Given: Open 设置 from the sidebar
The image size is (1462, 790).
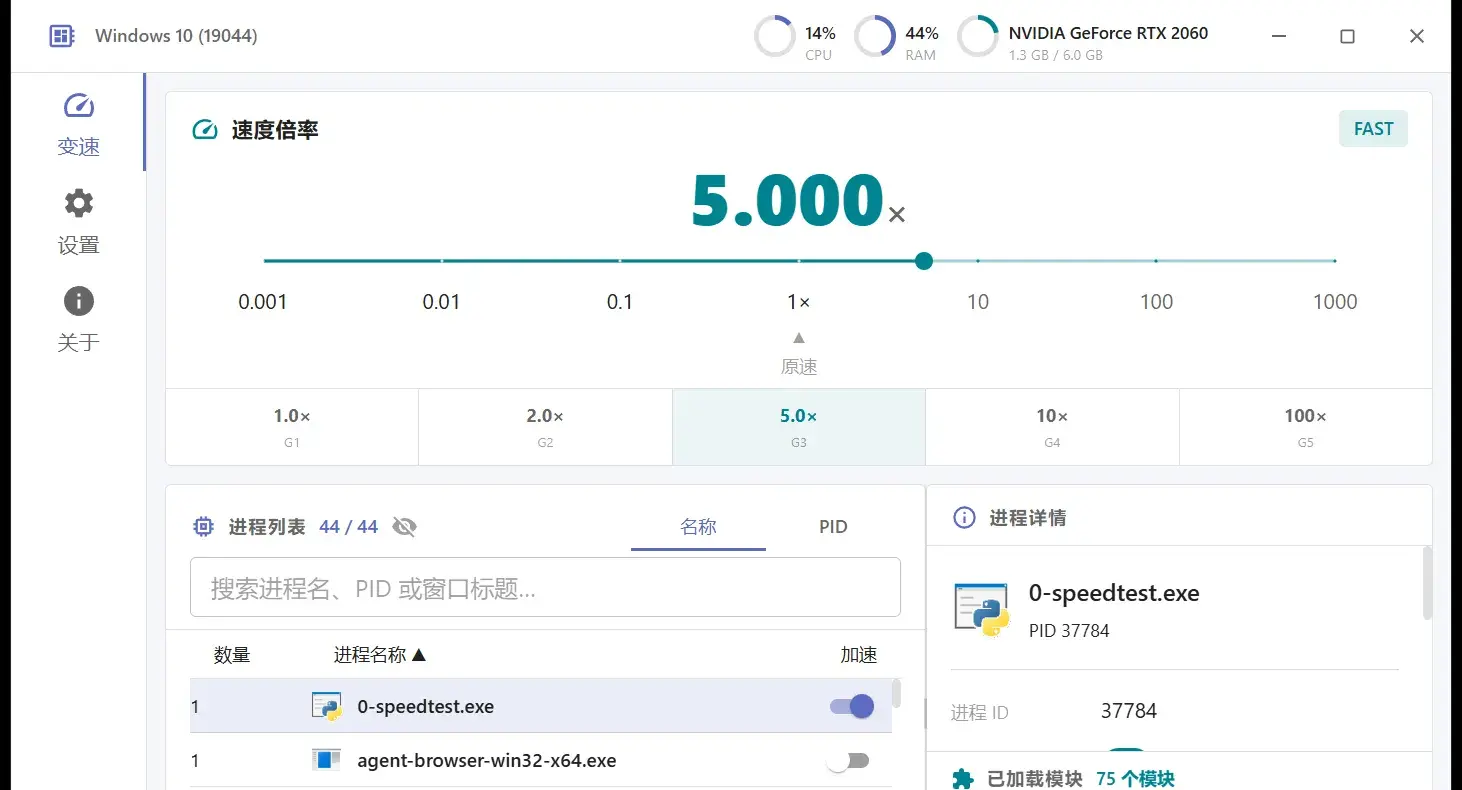Looking at the screenshot, I should pyautogui.click(x=78, y=222).
